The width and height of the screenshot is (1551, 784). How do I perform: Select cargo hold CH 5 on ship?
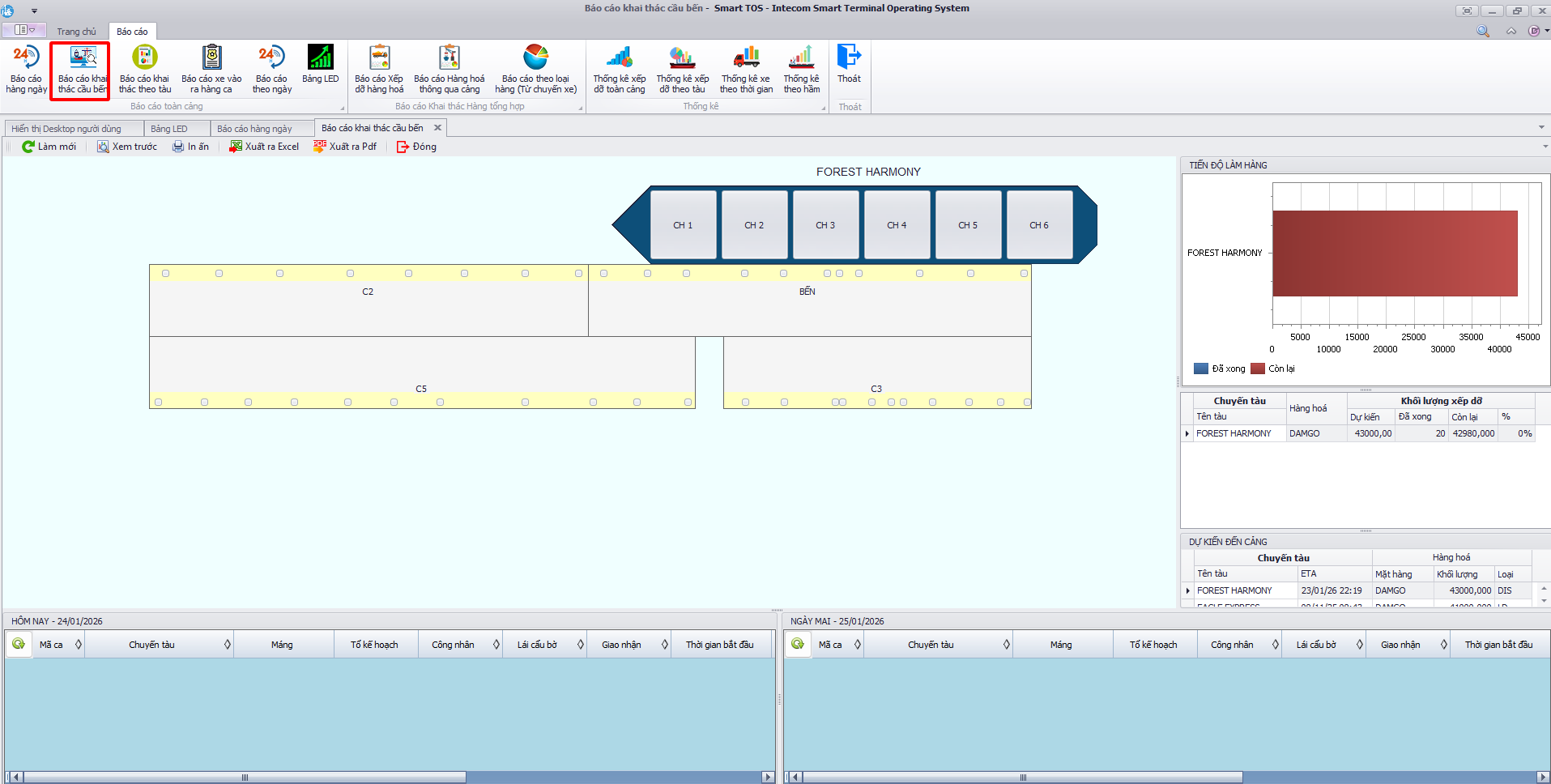[x=968, y=225]
